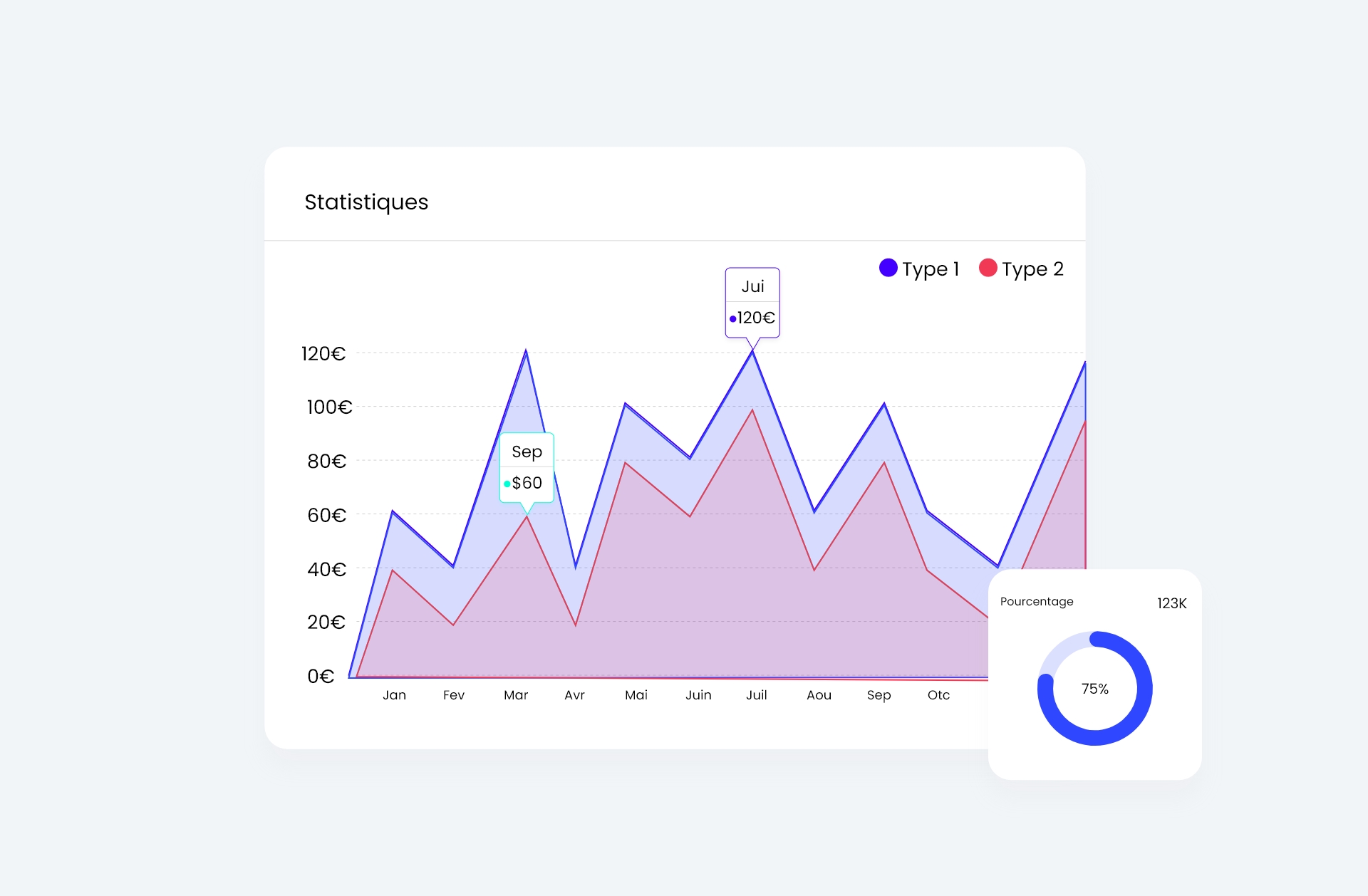1368x896 pixels.
Task: Select the teal dot inside the Sep tooltip
Action: (x=507, y=484)
